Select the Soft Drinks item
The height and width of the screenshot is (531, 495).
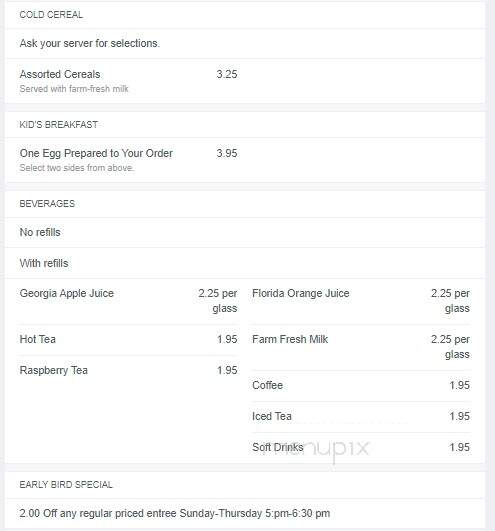361,447
